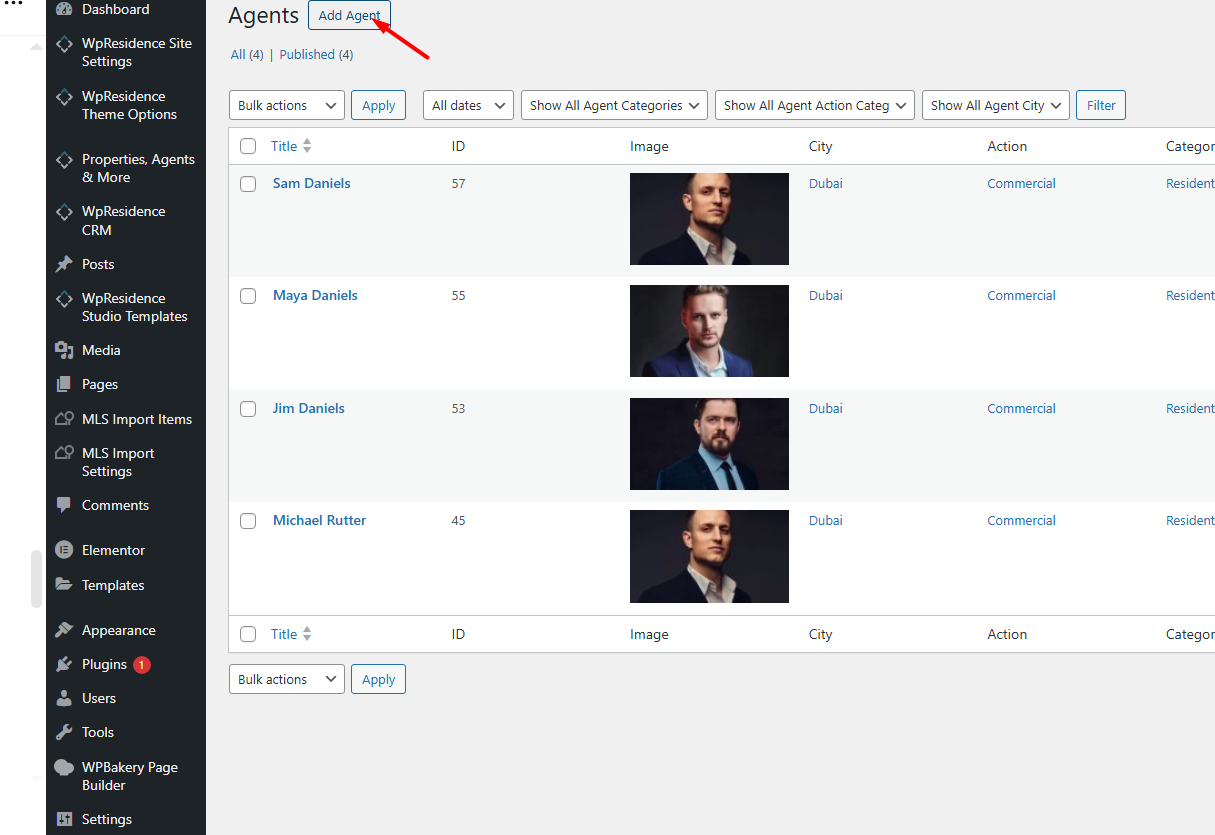Image resolution: width=1215 pixels, height=835 pixels.
Task: Tick the checkbox for Sam Daniels
Action: (248, 184)
